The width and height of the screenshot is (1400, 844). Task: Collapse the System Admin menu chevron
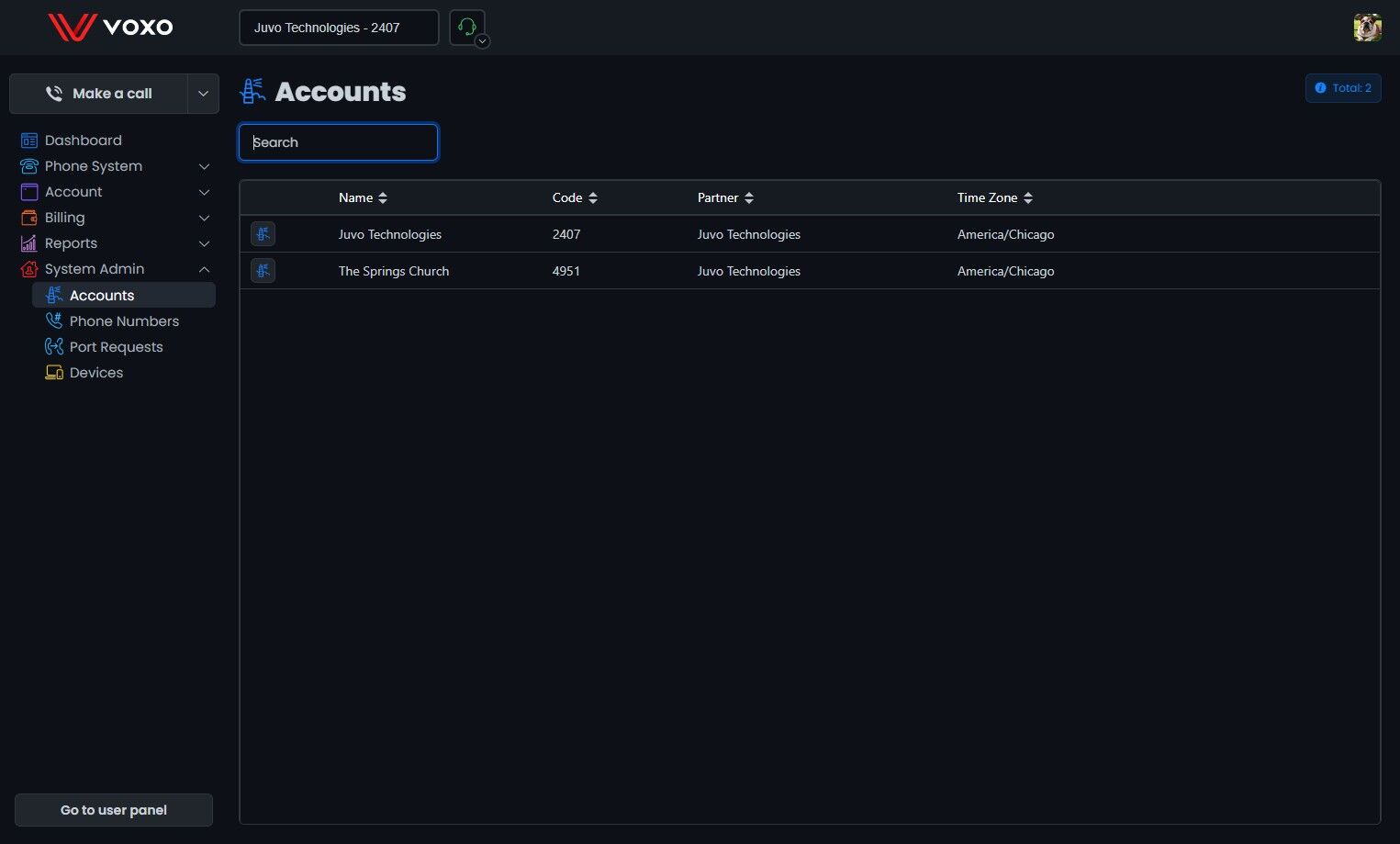click(205, 269)
